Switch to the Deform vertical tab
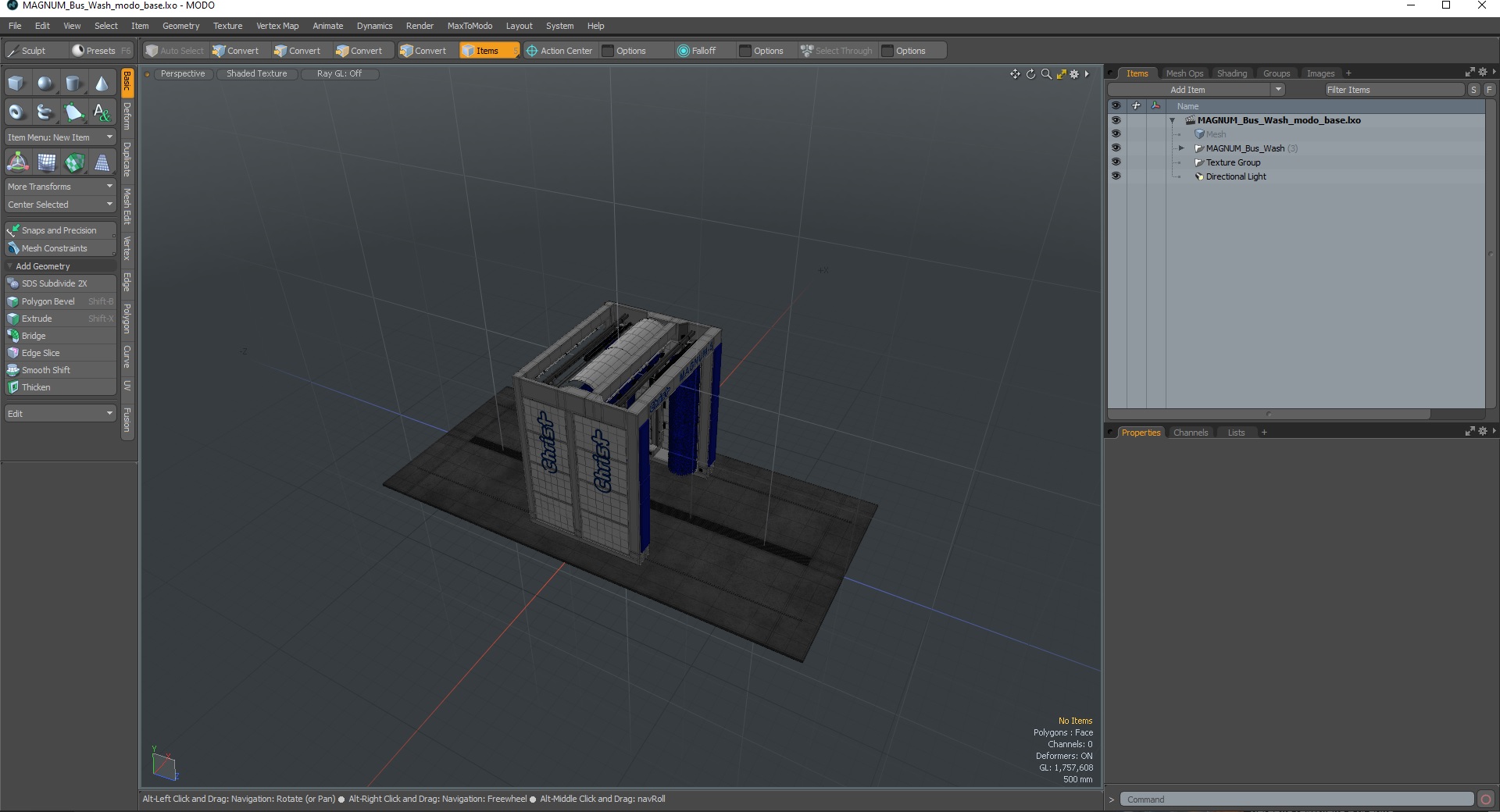The width and height of the screenshot is (1500, 812). point(127,117)
